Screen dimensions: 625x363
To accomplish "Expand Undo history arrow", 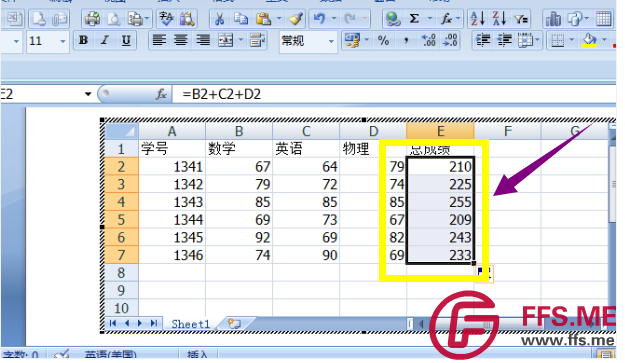I will pyautogui.click(x=334, y=18).
